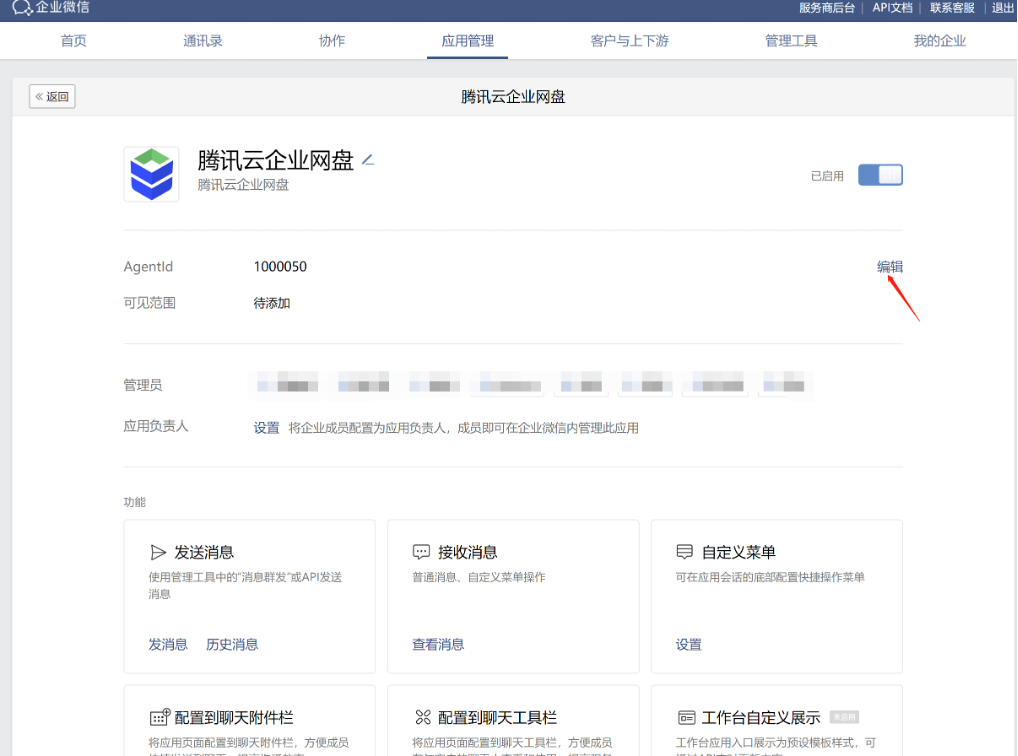Image resolution: width=1018 pixels, height=756 pixels.
Task: Click the 腾讯云企业网盘 app logo
Action: coord(151,174)
